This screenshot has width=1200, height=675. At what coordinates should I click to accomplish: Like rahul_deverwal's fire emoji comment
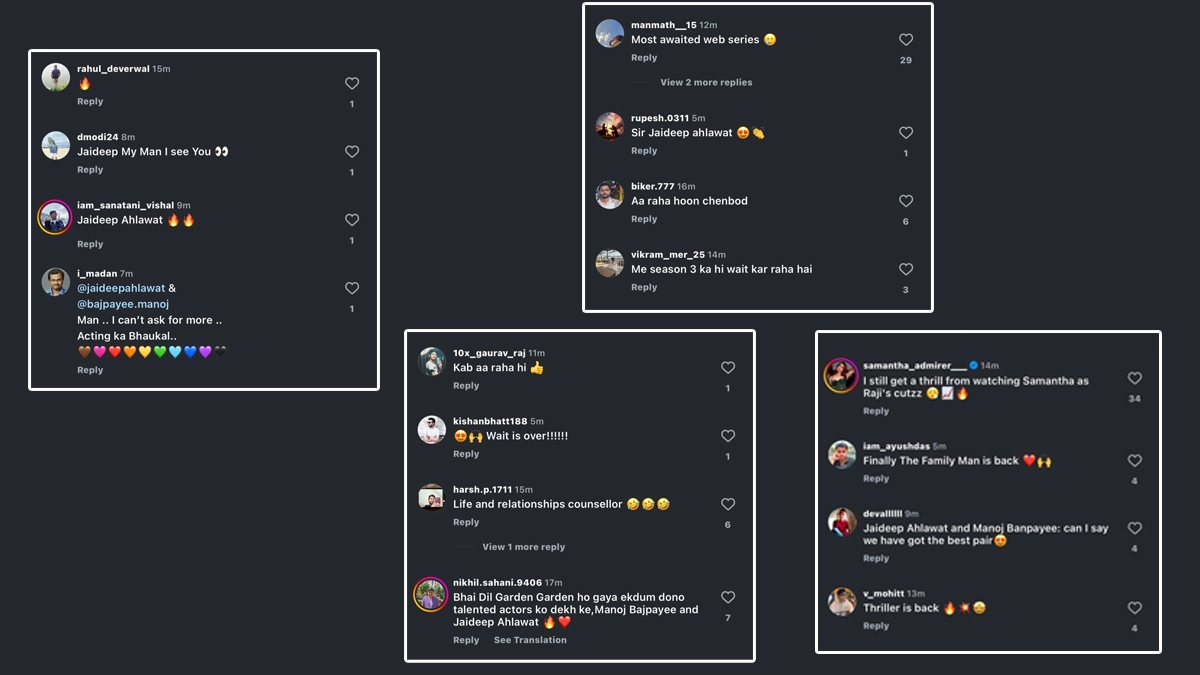[x=352, y=84]
